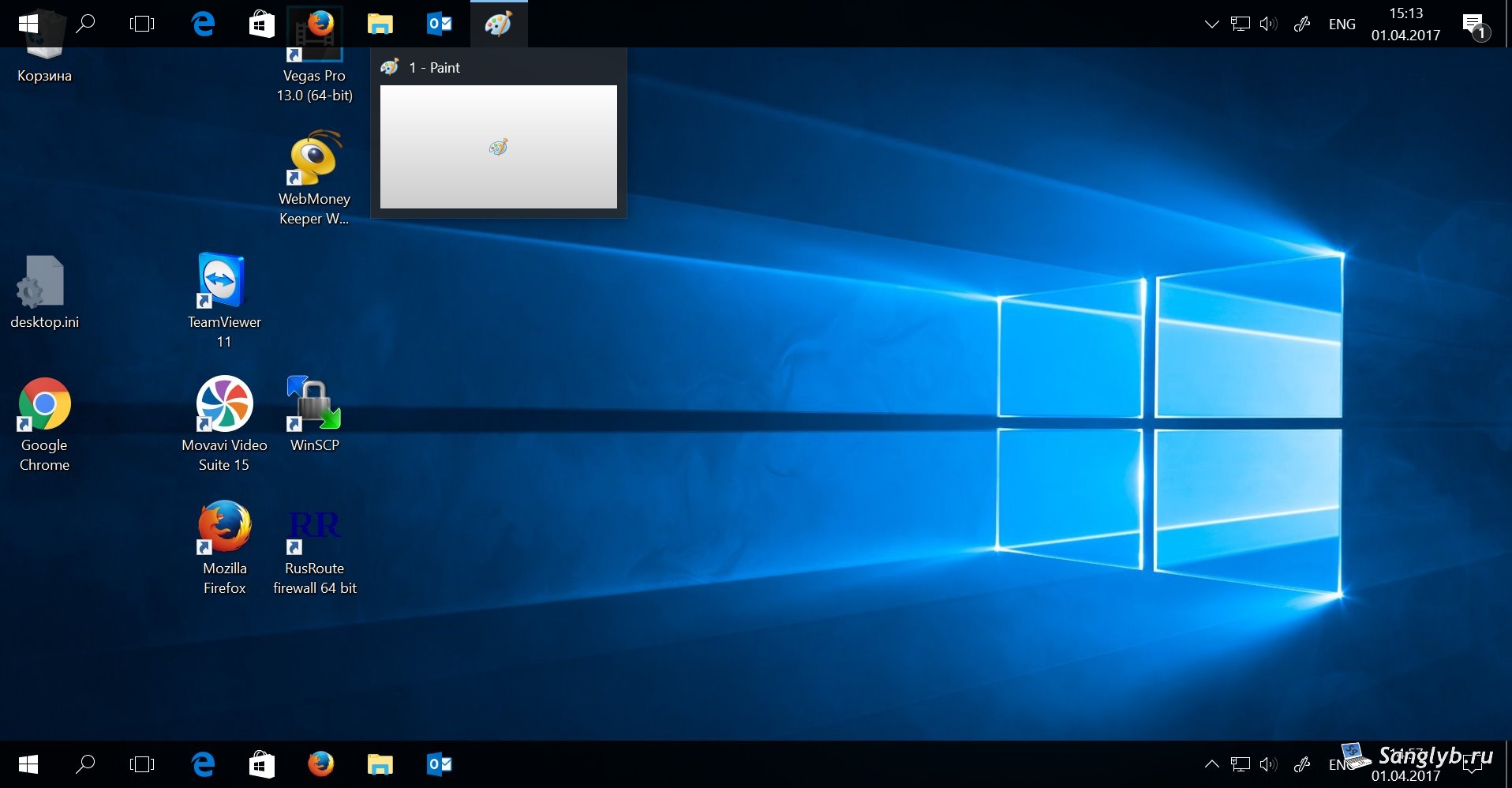Expand hidden tray icons chevron at top
The width and height of the screenshot is (1512, 788).
click(x=1211, y=24)
